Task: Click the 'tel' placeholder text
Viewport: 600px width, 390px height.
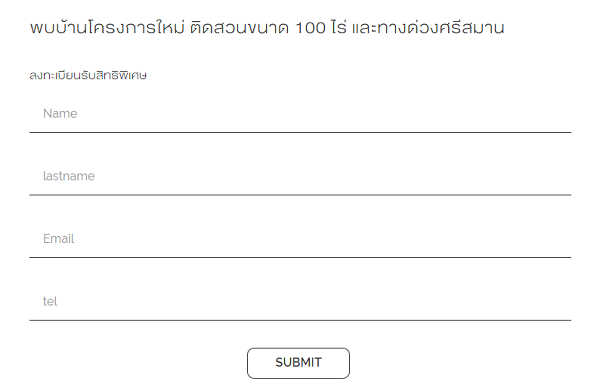Action: 50,302
